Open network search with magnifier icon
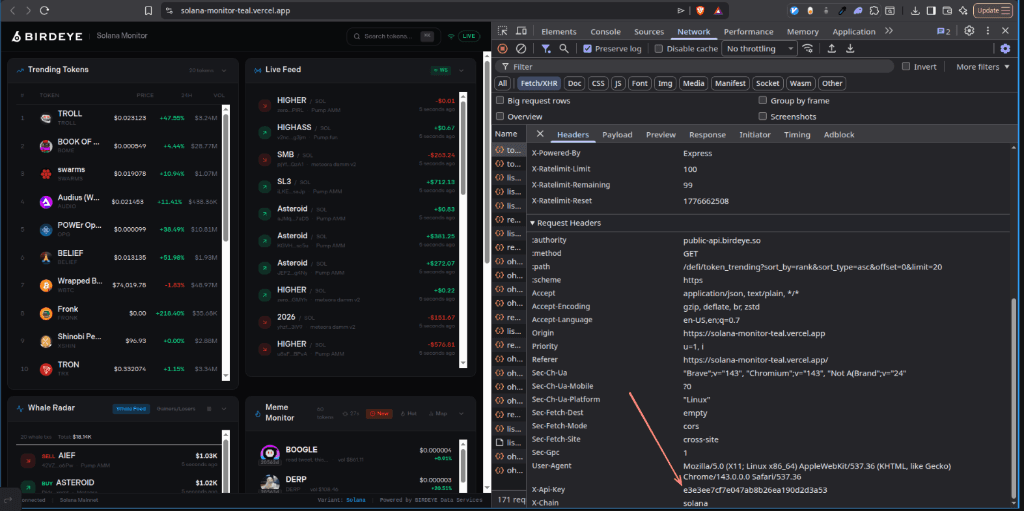This screenshot has height=511, width=1024. click(564, 48)
